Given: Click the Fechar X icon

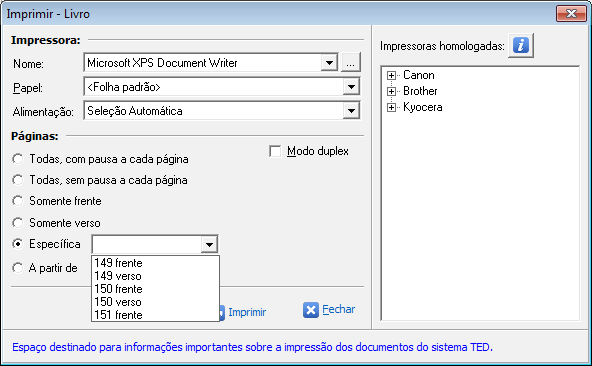Looking at the screenshot, I should [311, 310].
